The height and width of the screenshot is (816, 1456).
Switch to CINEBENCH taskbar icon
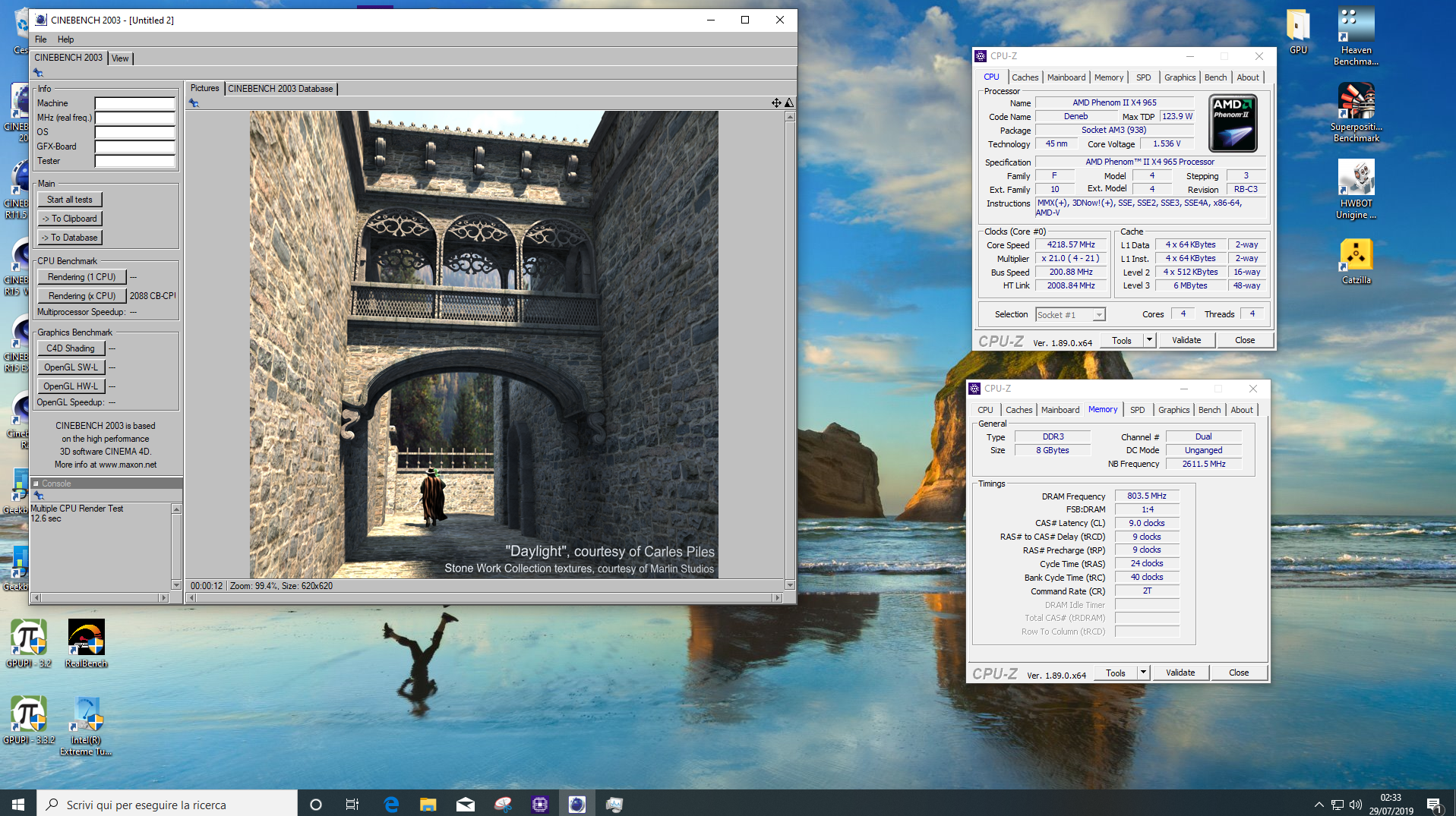pyautogui.click(x=577, y=804)
